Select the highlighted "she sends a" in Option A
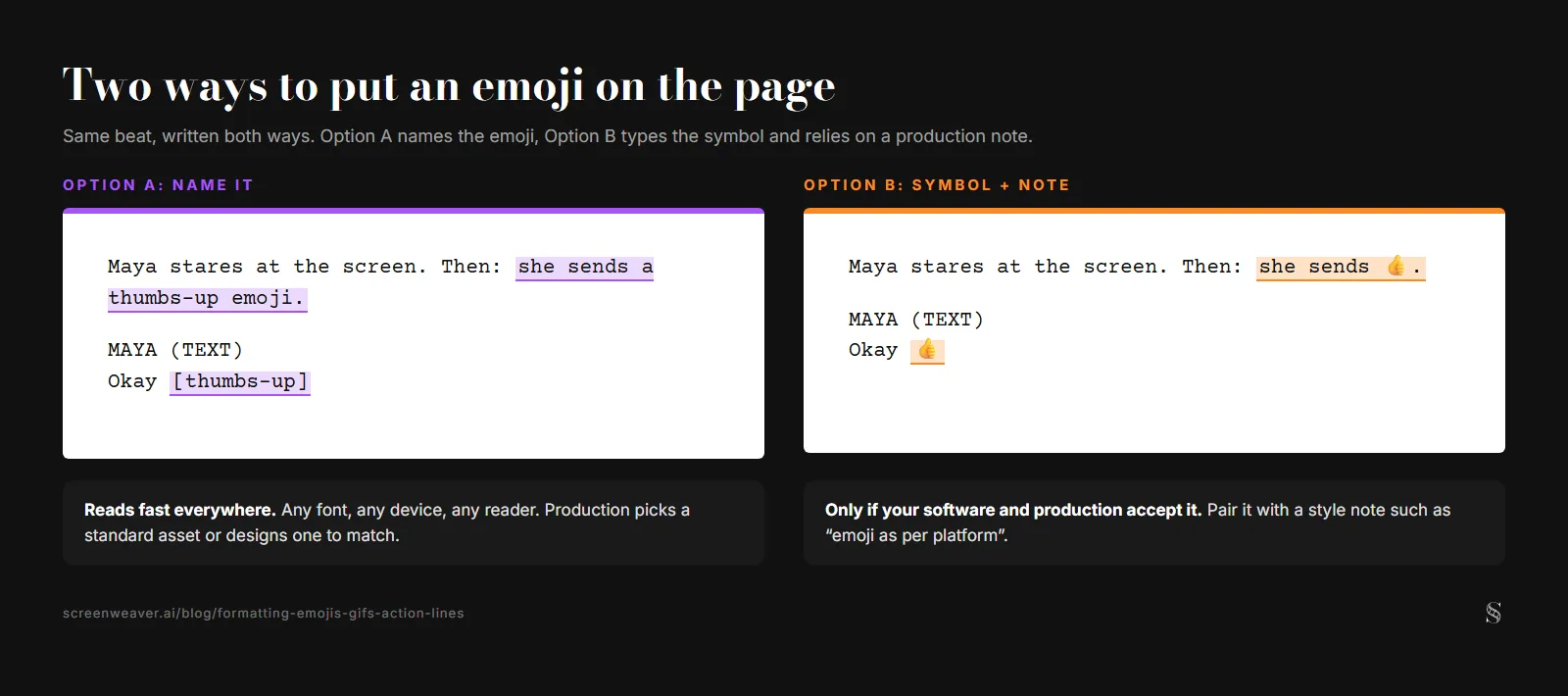The image size is (1568, 696). (585, 267)
